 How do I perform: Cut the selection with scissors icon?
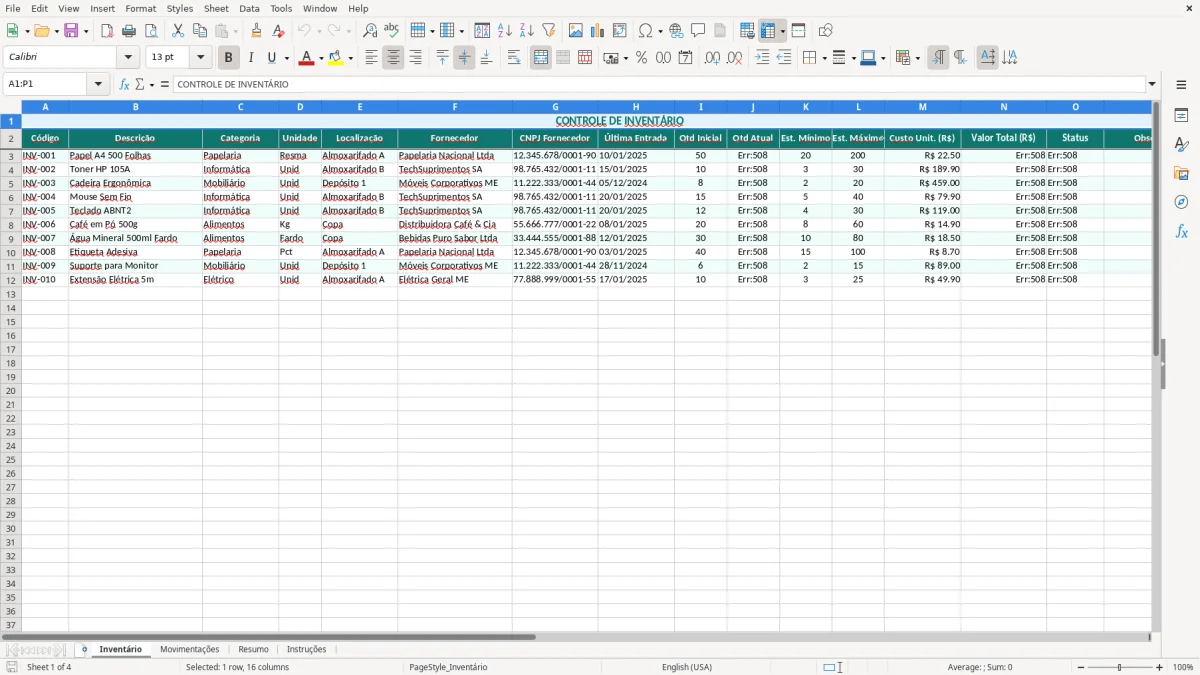(178, 31)
